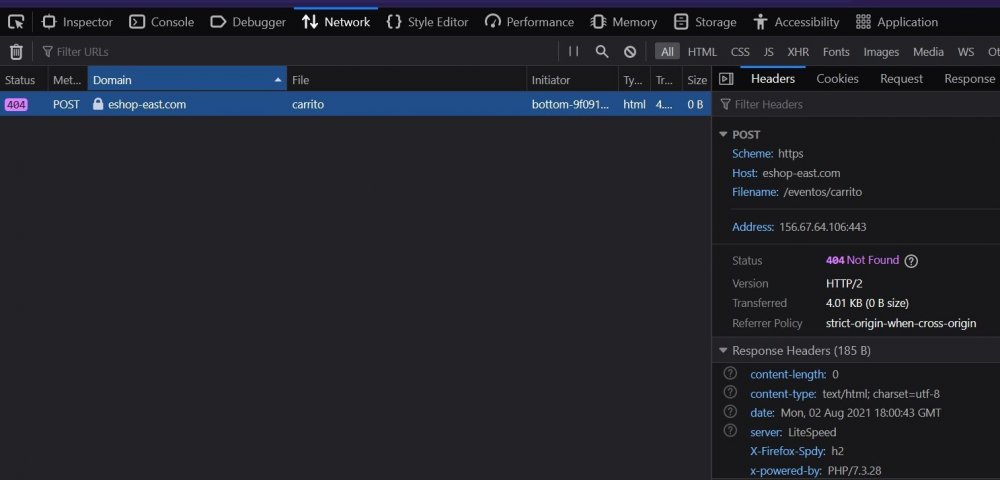Viewport: 1000px width, 480px height.
Task: Collapse the Response Headers section
Action: pos(723,351)
